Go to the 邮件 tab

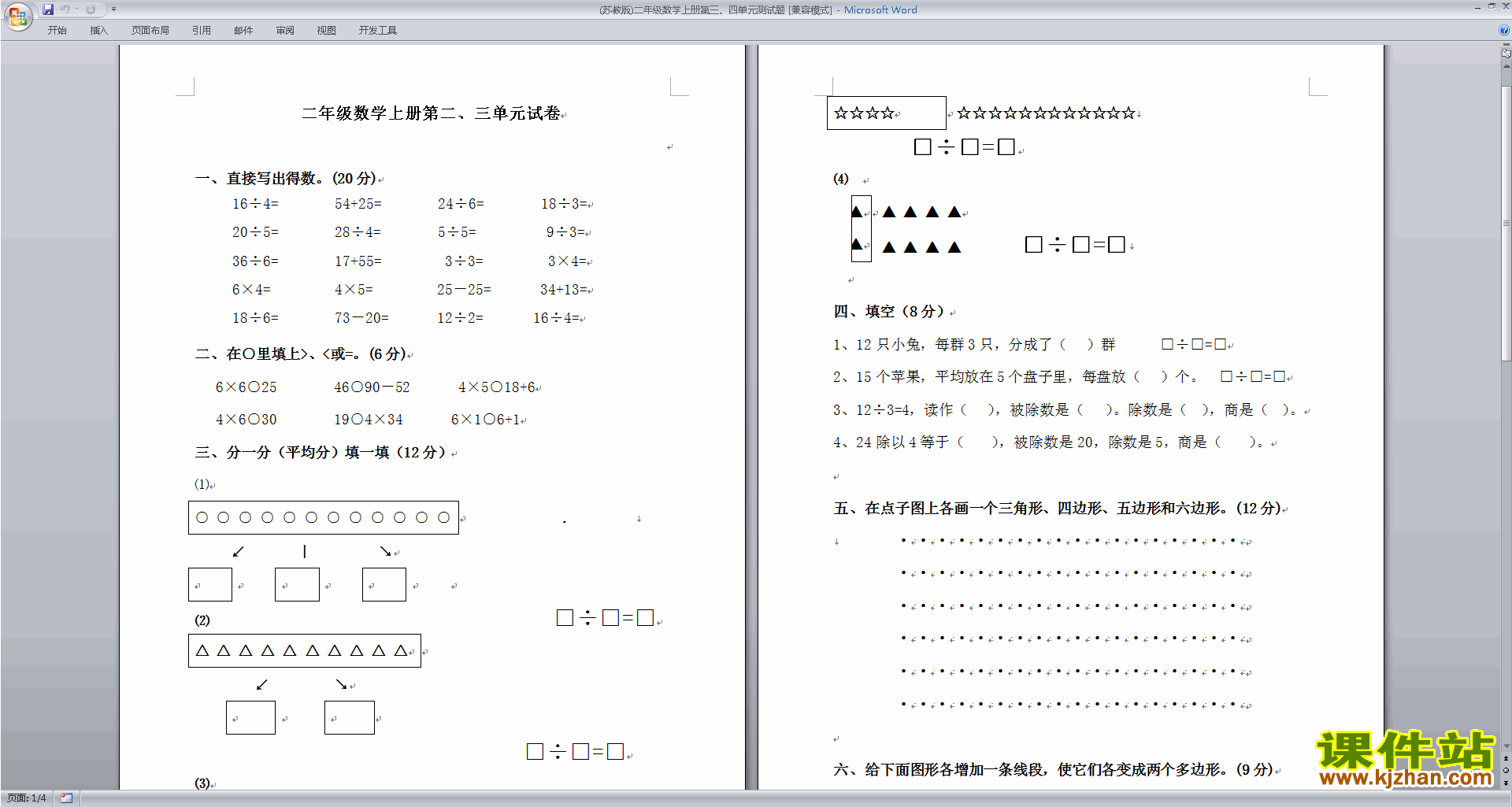point(243,31)
